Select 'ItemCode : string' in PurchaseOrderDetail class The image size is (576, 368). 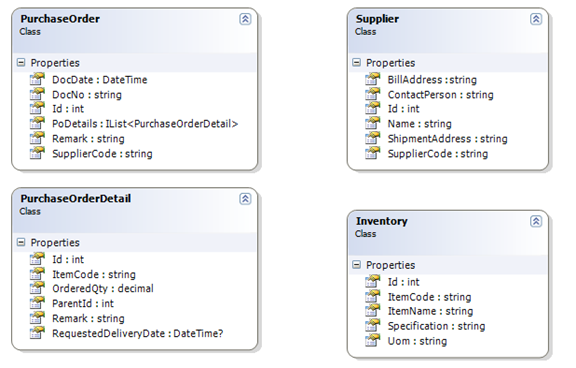pos(94,274)
